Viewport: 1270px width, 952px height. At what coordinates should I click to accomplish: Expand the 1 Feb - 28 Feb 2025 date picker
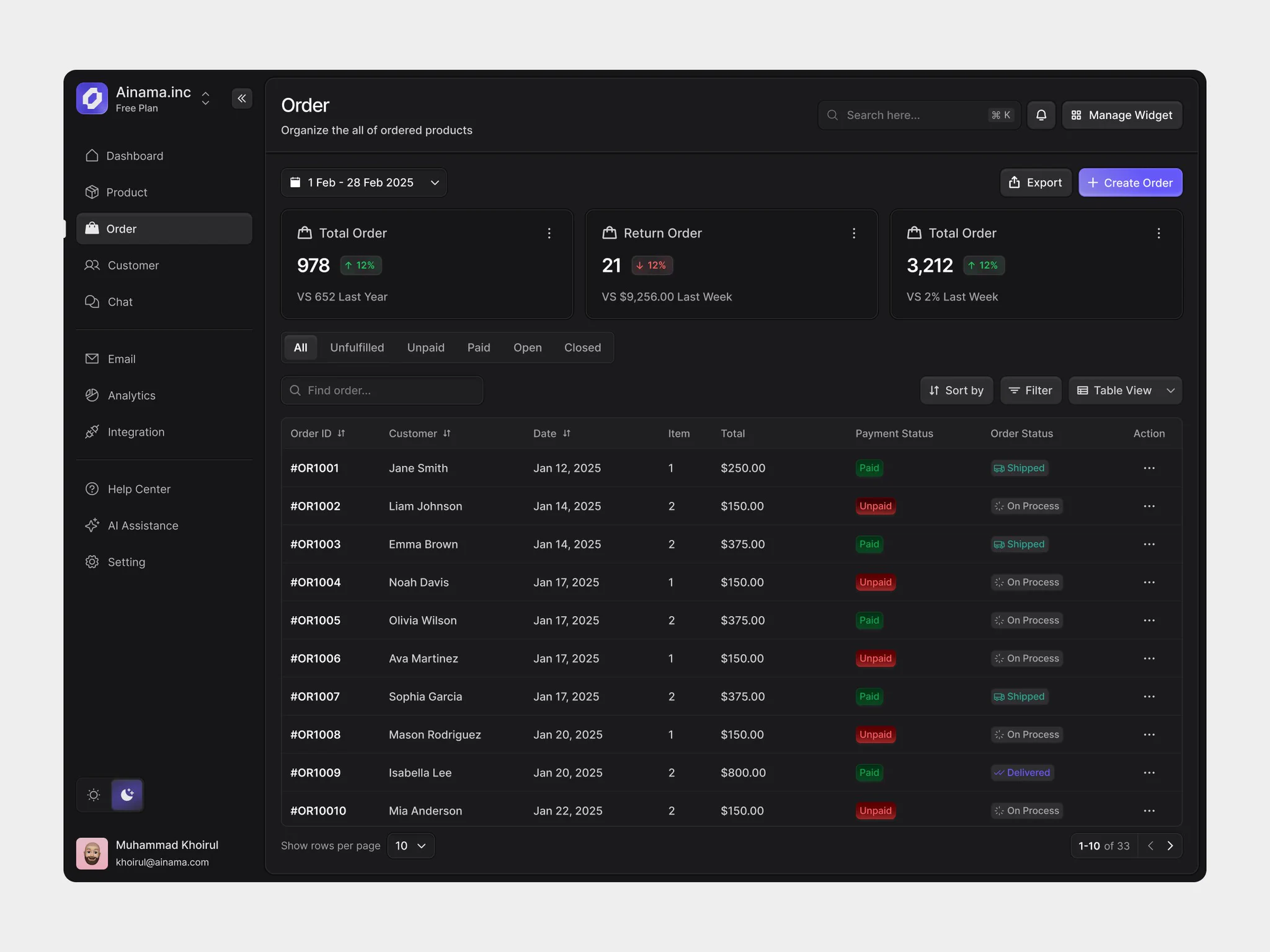point(364,183)
